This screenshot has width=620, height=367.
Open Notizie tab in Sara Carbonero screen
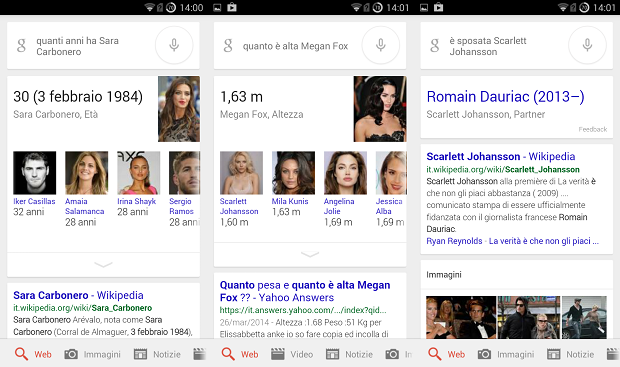[x=157, y=354]
